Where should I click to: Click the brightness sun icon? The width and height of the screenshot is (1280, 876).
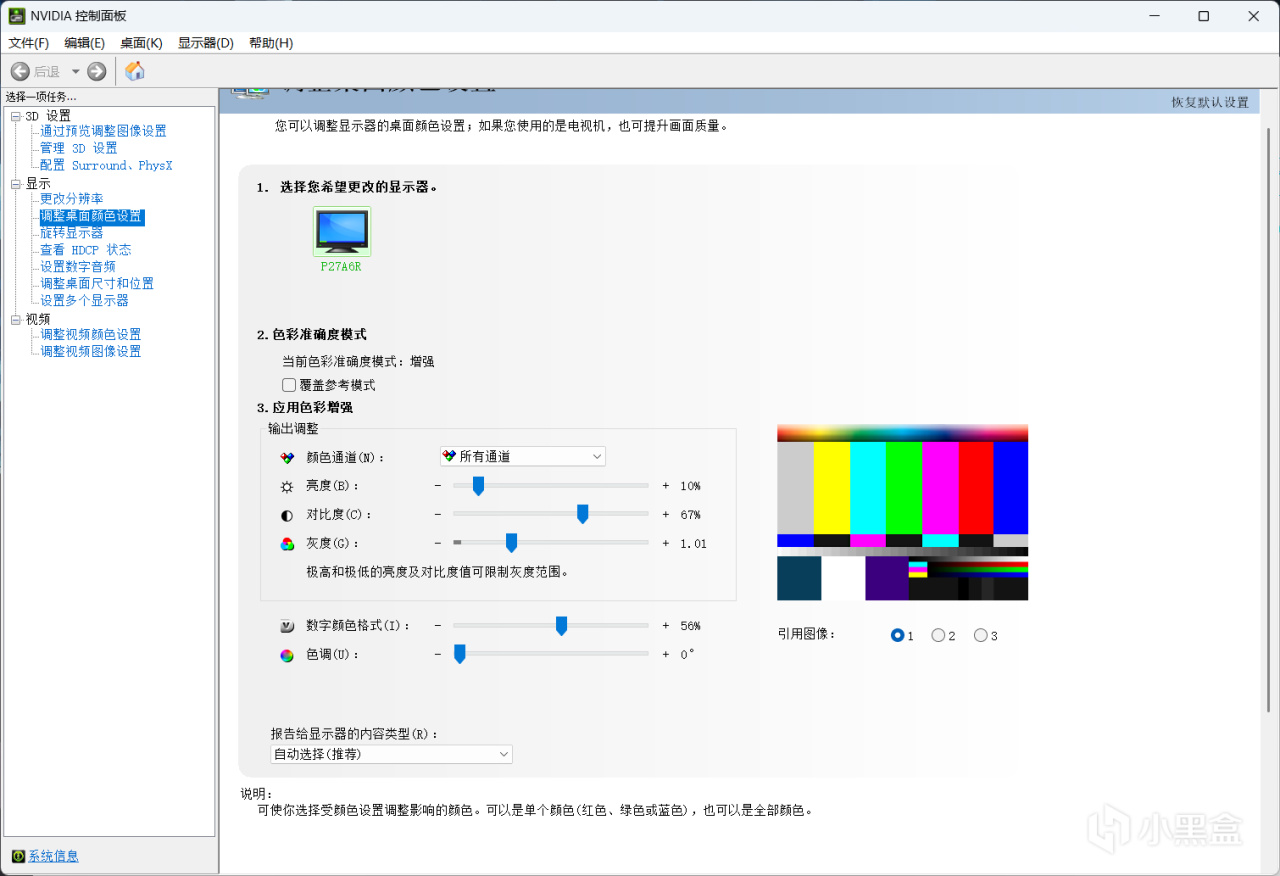point(287,486)
